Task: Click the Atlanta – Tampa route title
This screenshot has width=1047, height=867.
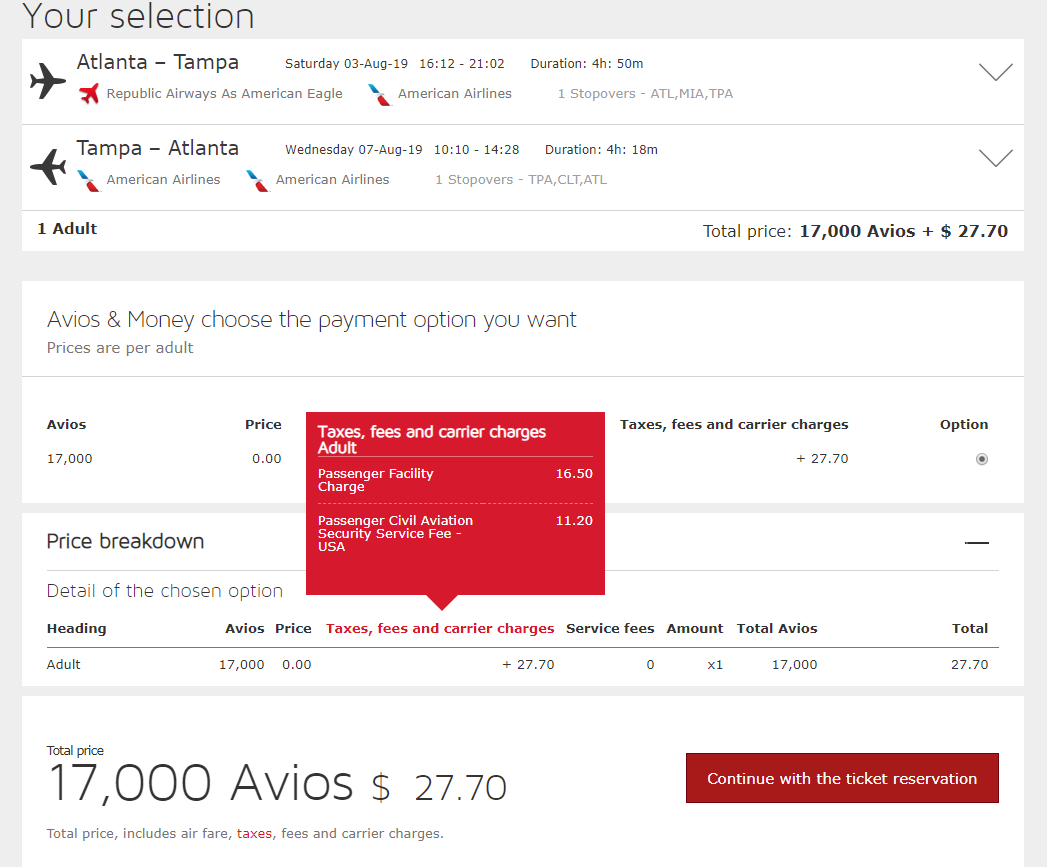Action: point(158,62)
